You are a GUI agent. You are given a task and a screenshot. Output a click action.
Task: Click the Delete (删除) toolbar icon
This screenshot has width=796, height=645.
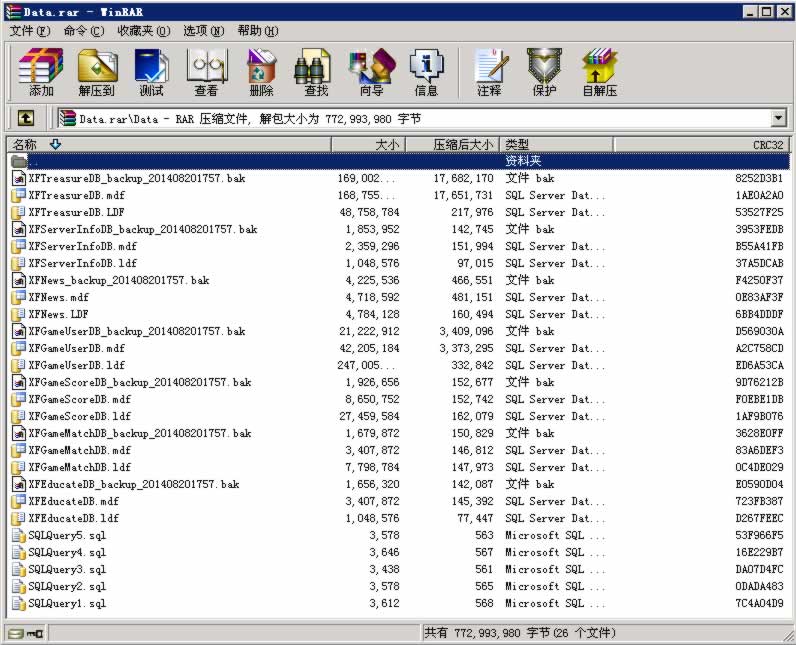point(261,72)
